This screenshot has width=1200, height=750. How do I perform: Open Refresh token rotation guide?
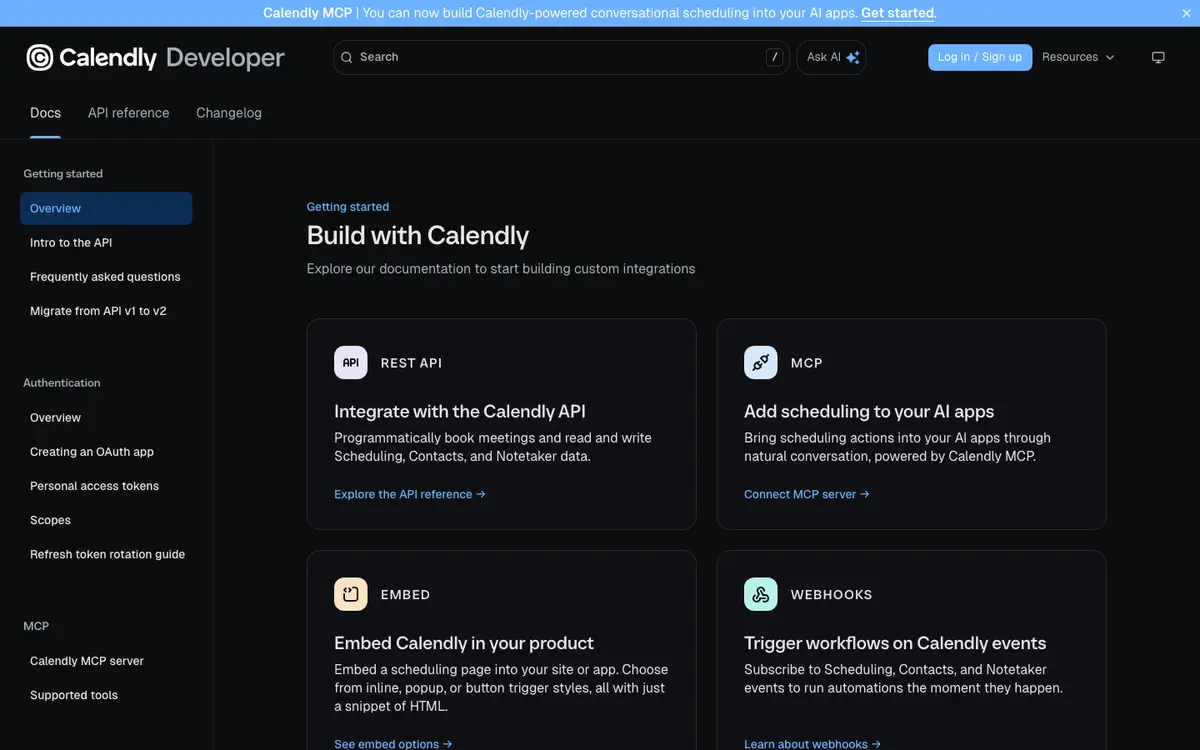106,554
